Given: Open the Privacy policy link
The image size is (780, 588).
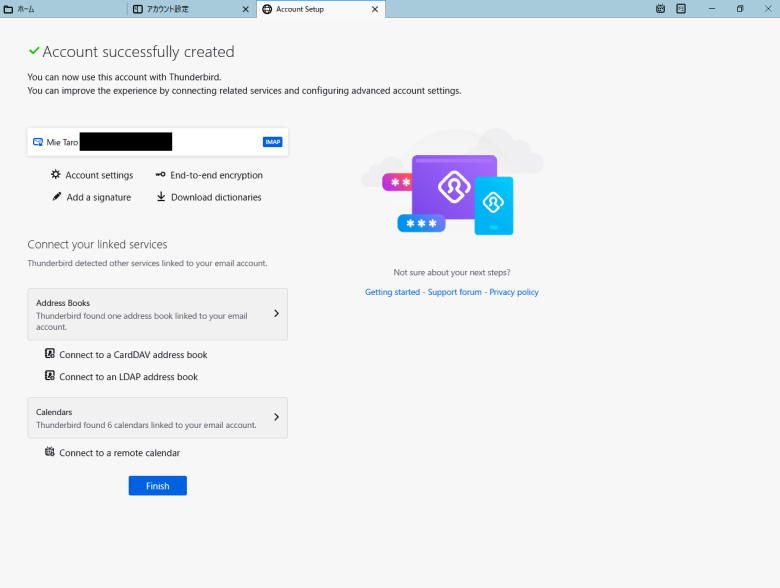Looking at the screenshot, I should (514, 292).
